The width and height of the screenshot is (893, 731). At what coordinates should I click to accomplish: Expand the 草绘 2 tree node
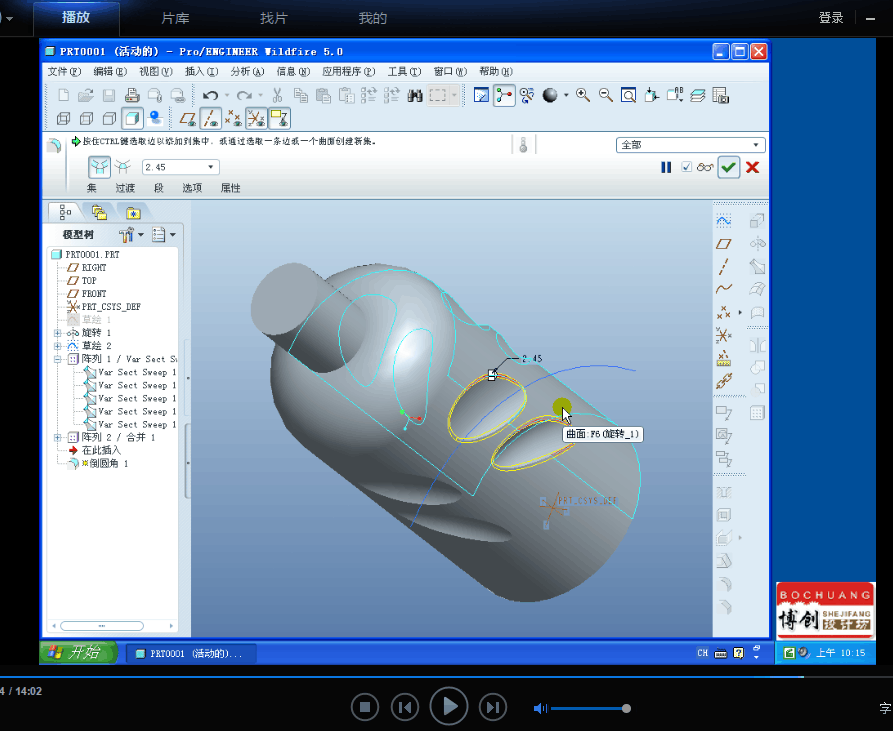click(x=58, y=346)
